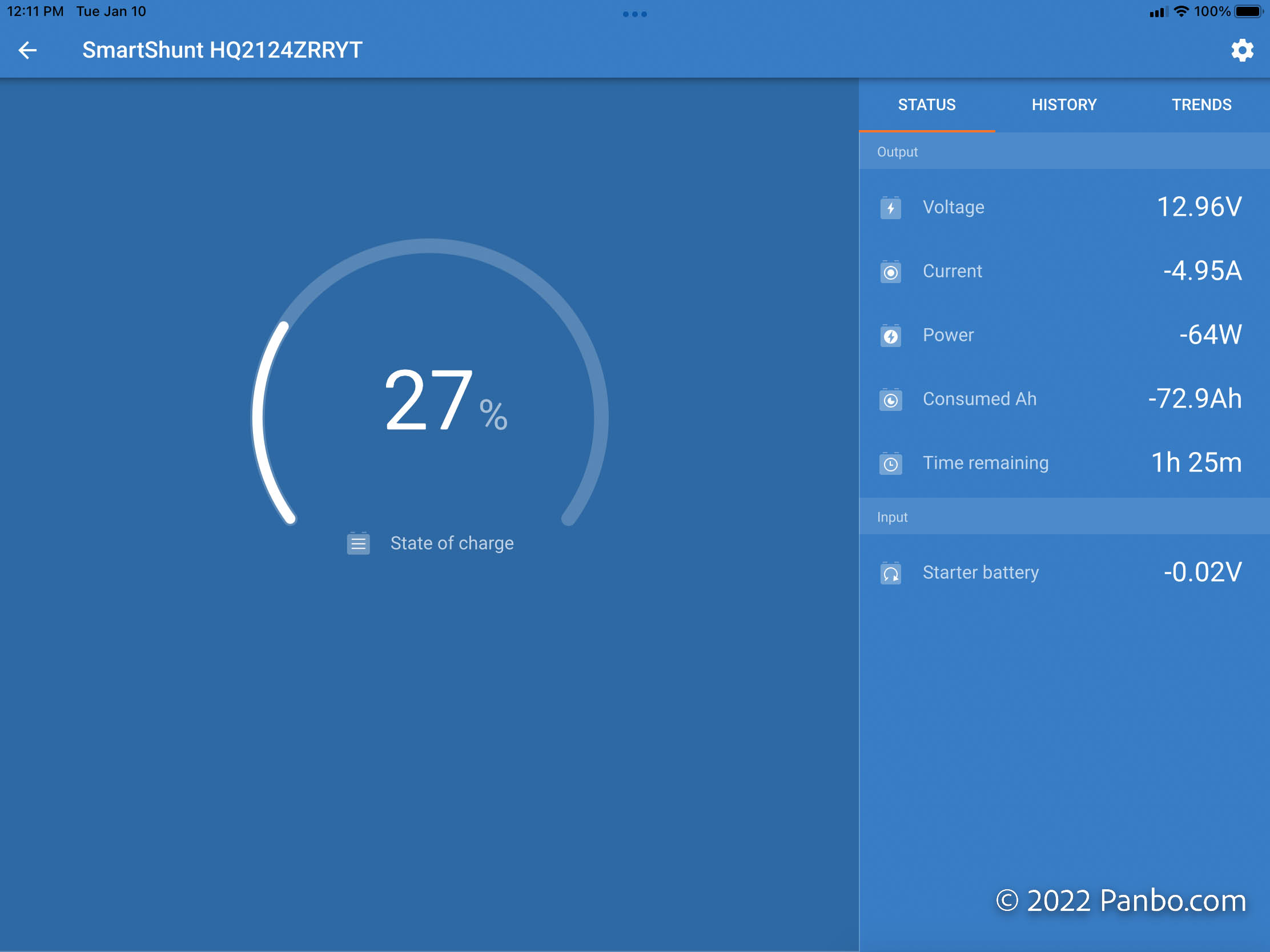Tap the State of charge battery icon

[x=358, y=543]
